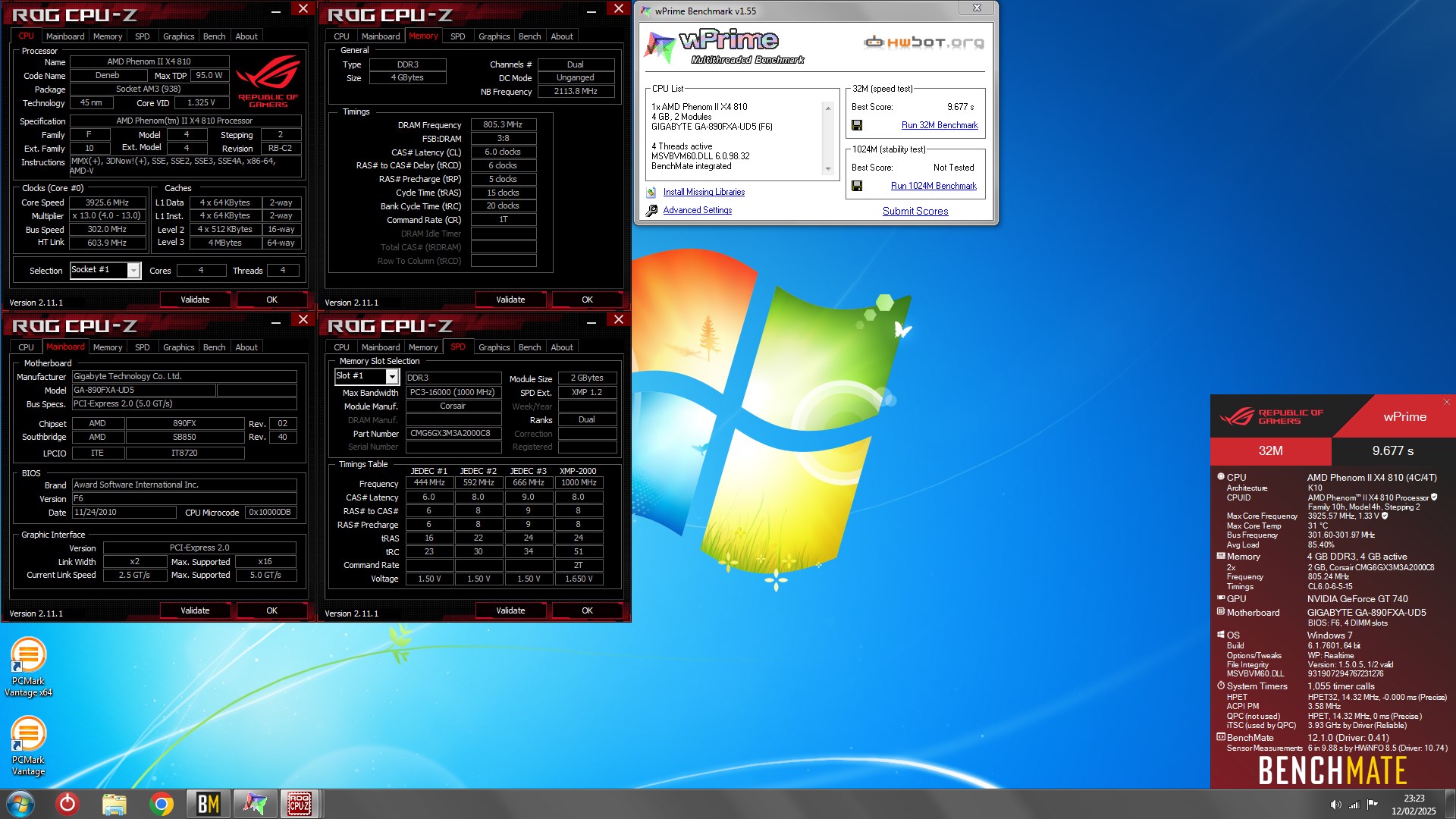Image resolution: width=1456 pixels, height=819 pixels.
Task: Click the red power icon in the taskbar
Action: 67,804
